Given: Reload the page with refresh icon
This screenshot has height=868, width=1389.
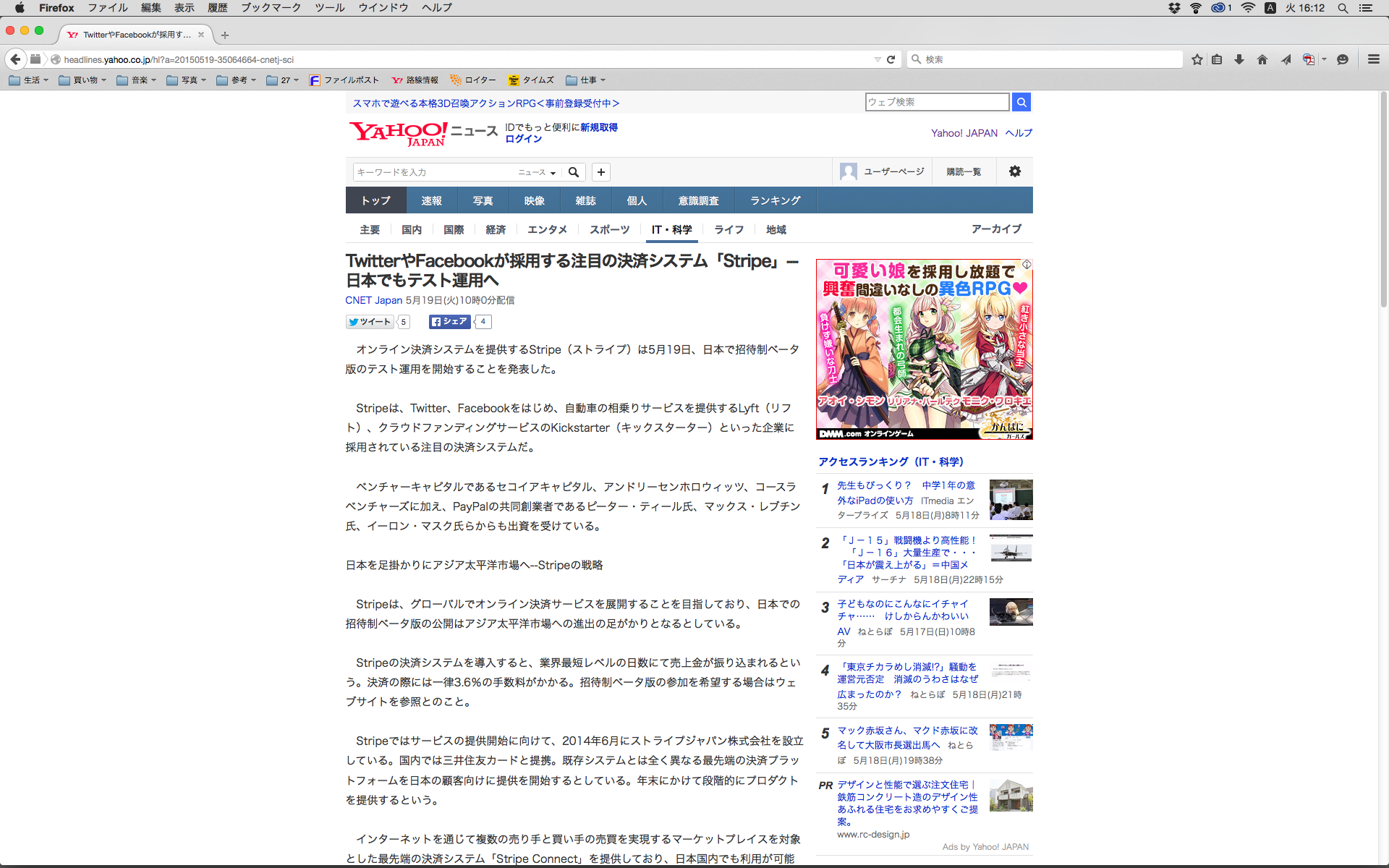Looking at the screenshot, I should 891,59.
